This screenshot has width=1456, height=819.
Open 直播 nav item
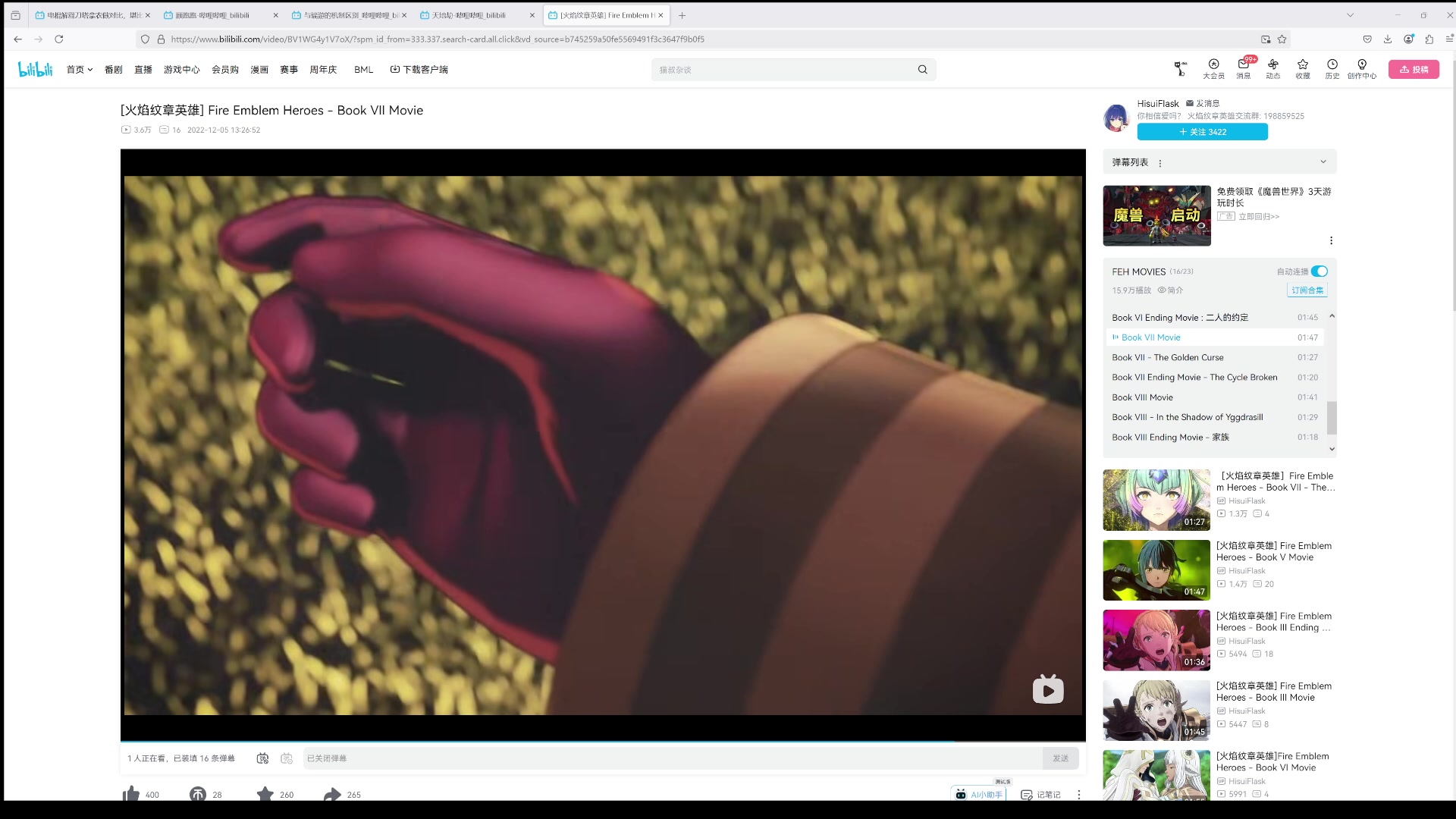pos(143,70)
